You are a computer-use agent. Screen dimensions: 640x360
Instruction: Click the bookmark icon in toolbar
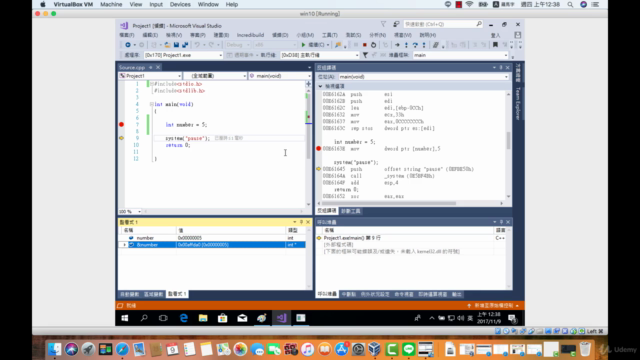tap(495, 45)
